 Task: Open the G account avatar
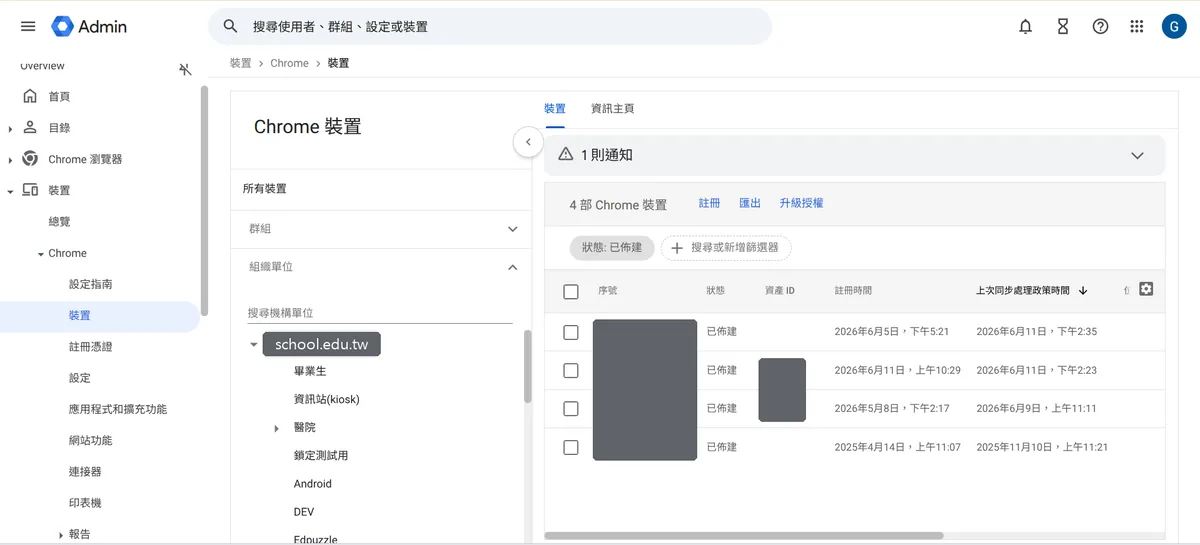[x=1174, y=27]
